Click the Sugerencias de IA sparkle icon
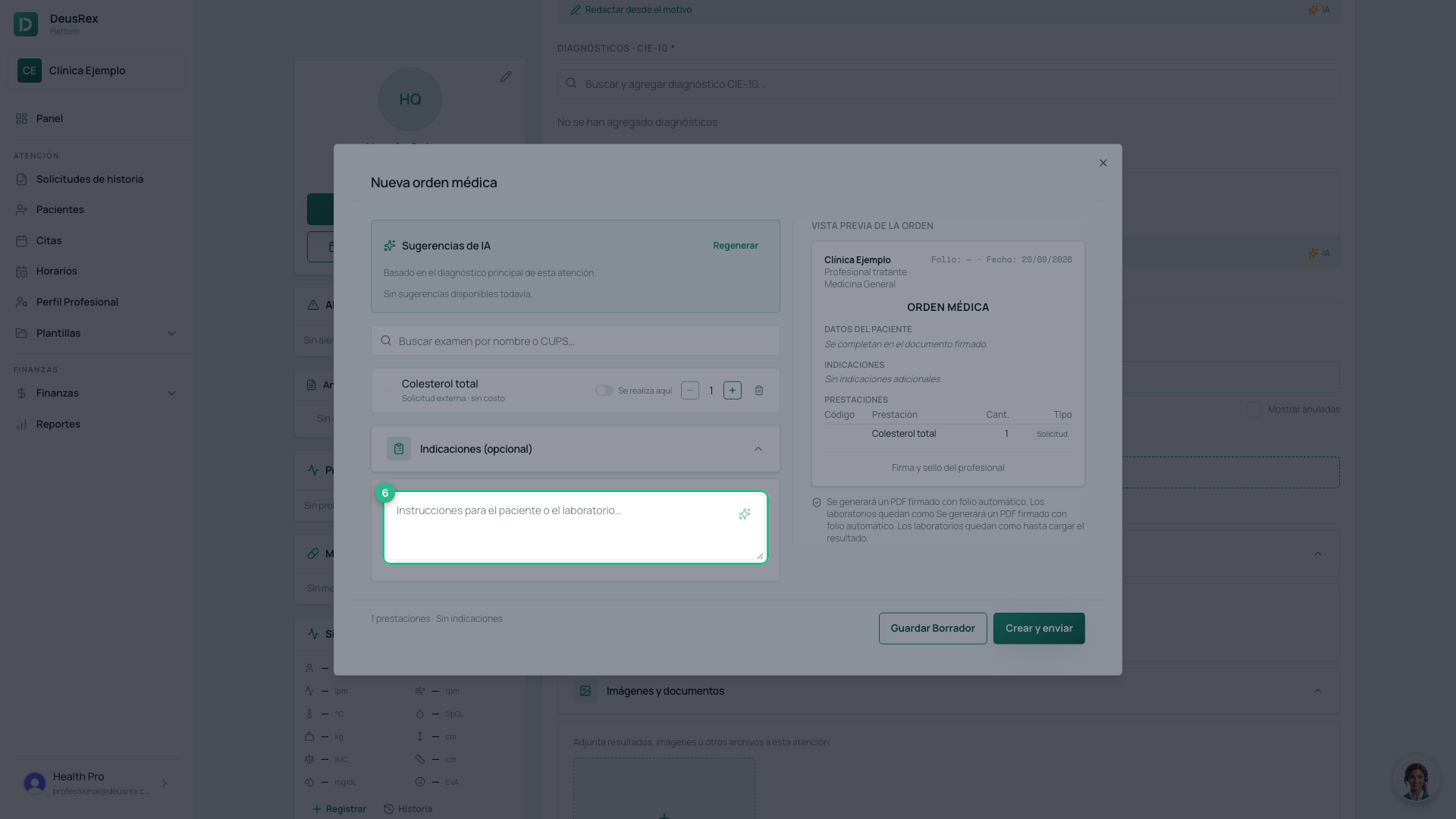 click(390, 246)
